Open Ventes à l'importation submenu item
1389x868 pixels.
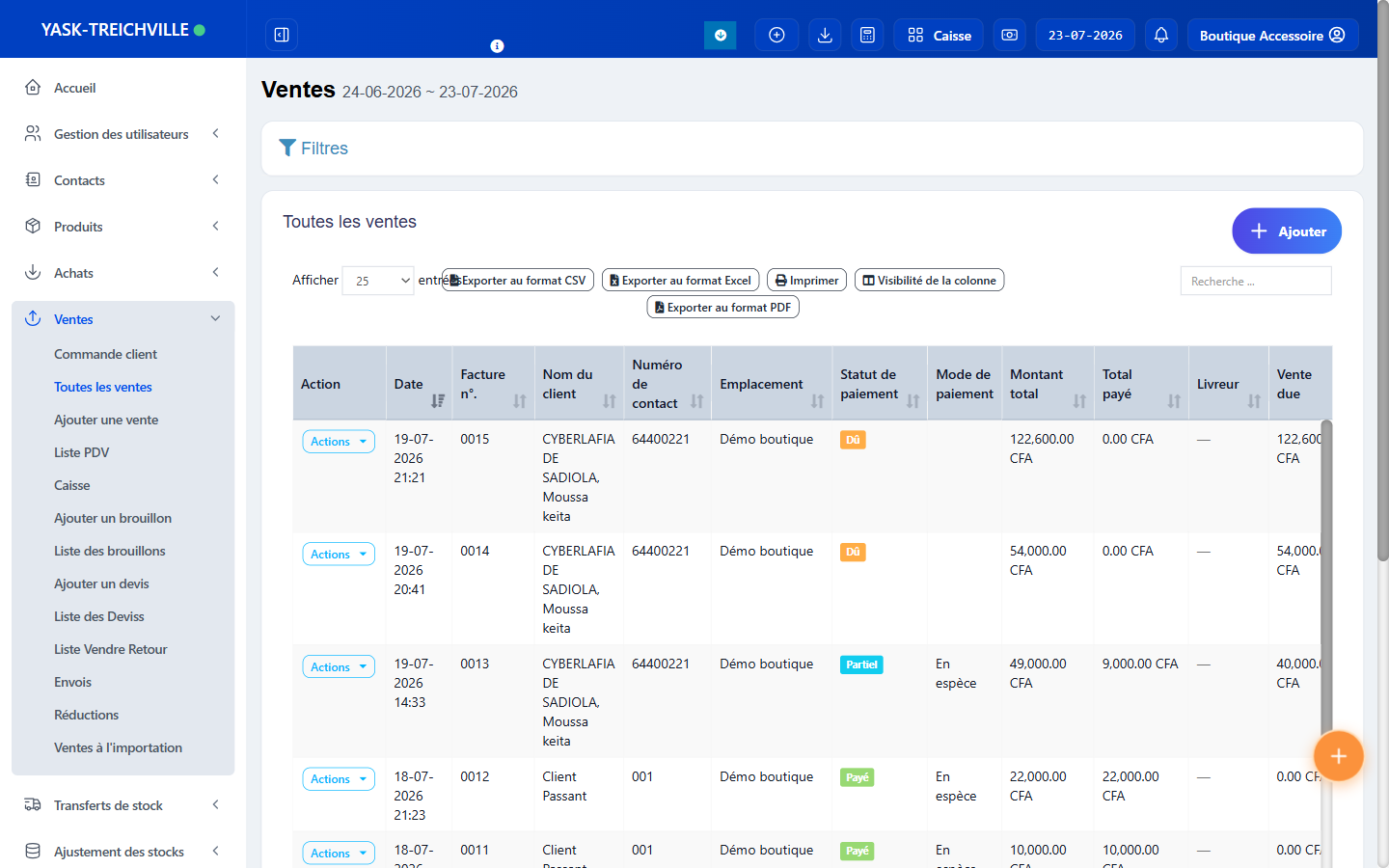pos(118,747)
